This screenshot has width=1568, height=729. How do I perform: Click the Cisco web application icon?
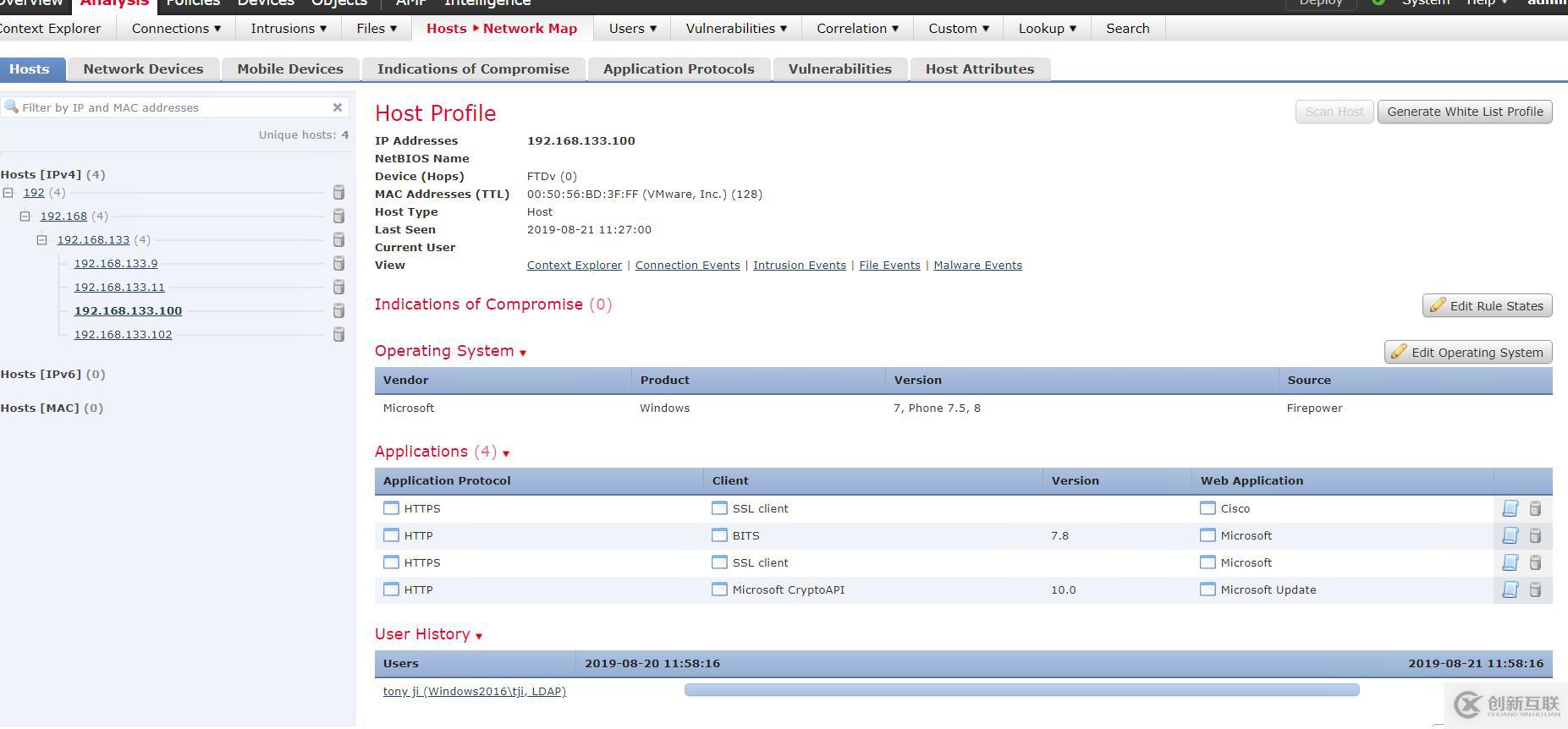click(x=1208, y=508)
